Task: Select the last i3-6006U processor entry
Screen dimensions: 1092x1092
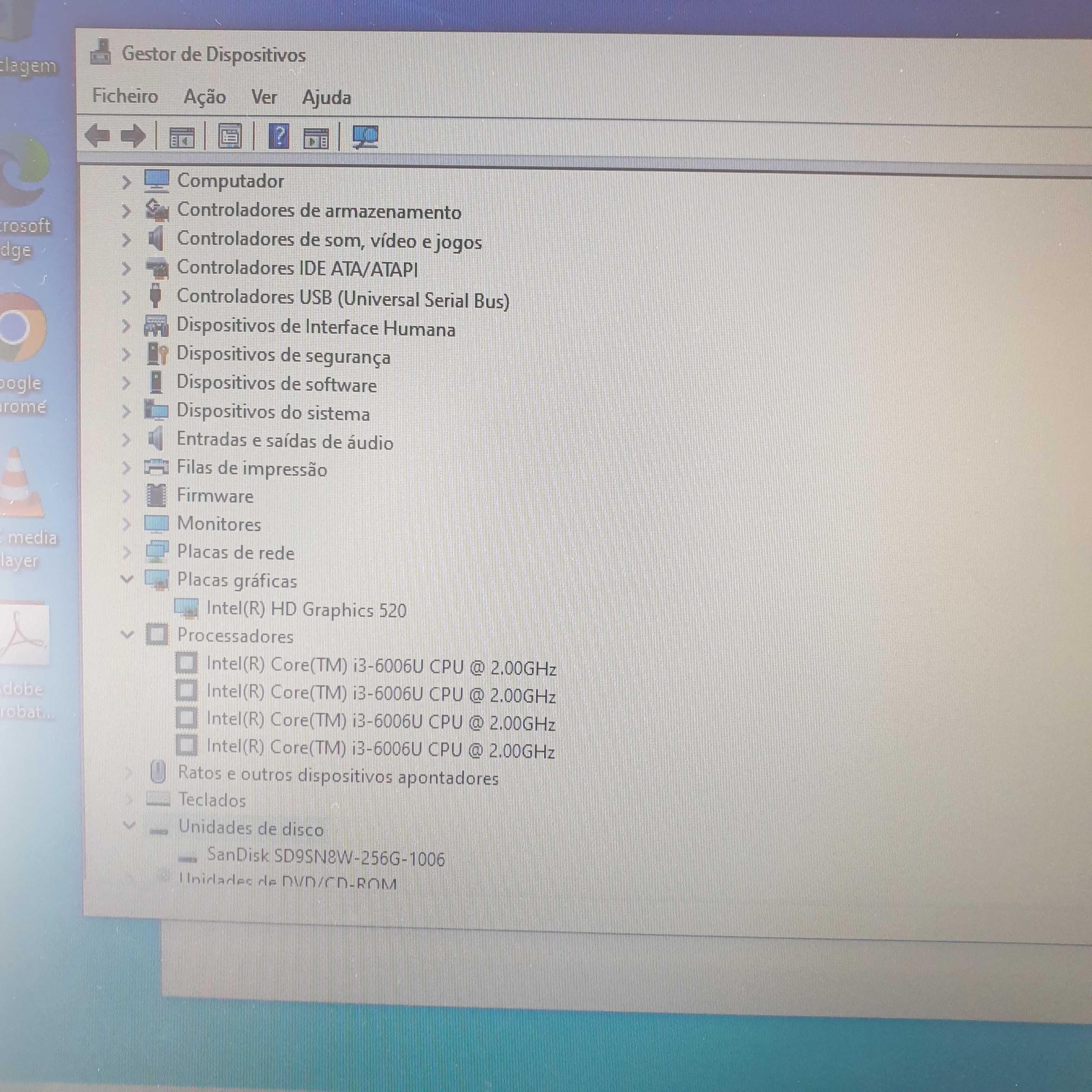Action: coord(380,749)
